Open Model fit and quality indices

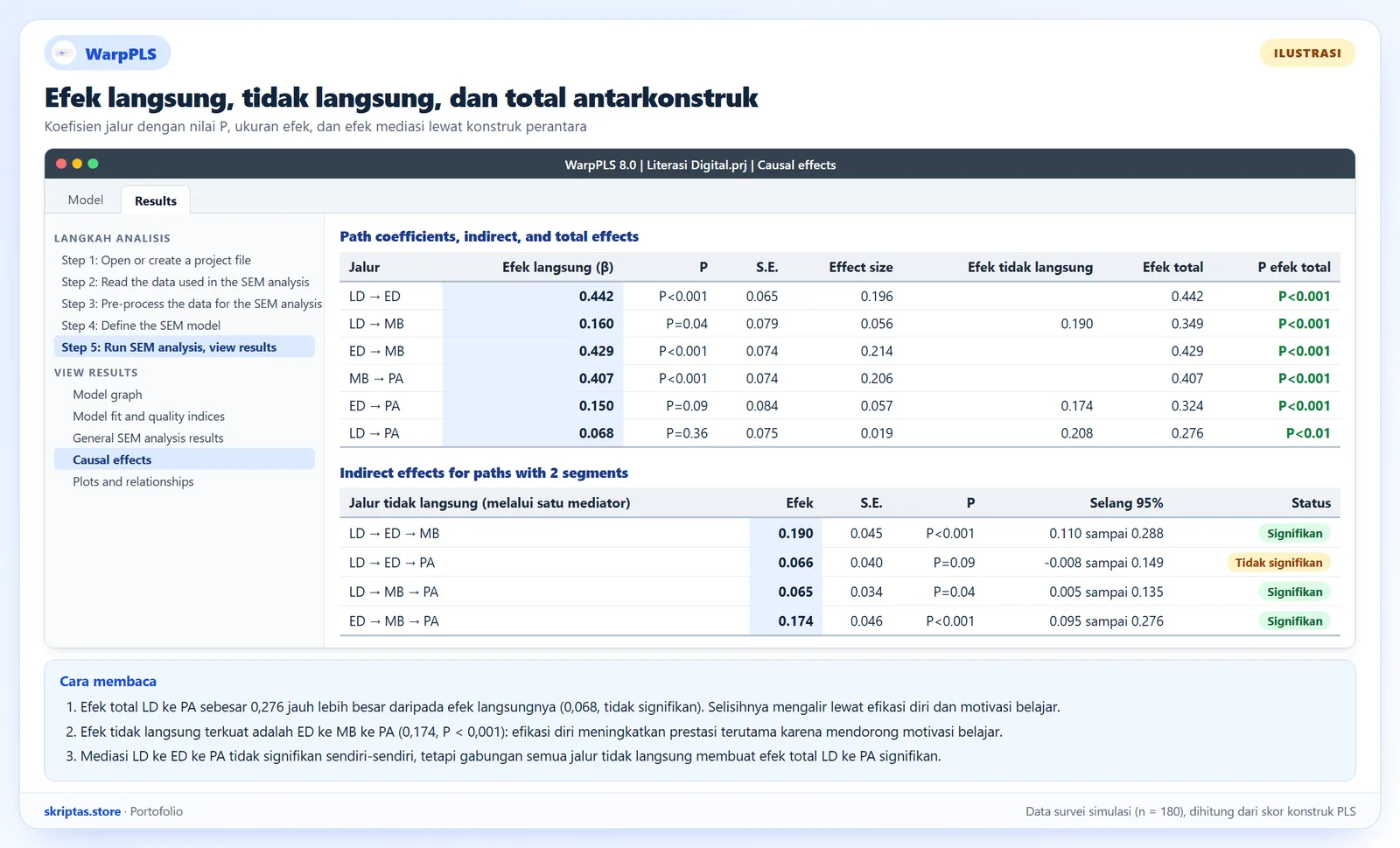[x=149, y=417]
